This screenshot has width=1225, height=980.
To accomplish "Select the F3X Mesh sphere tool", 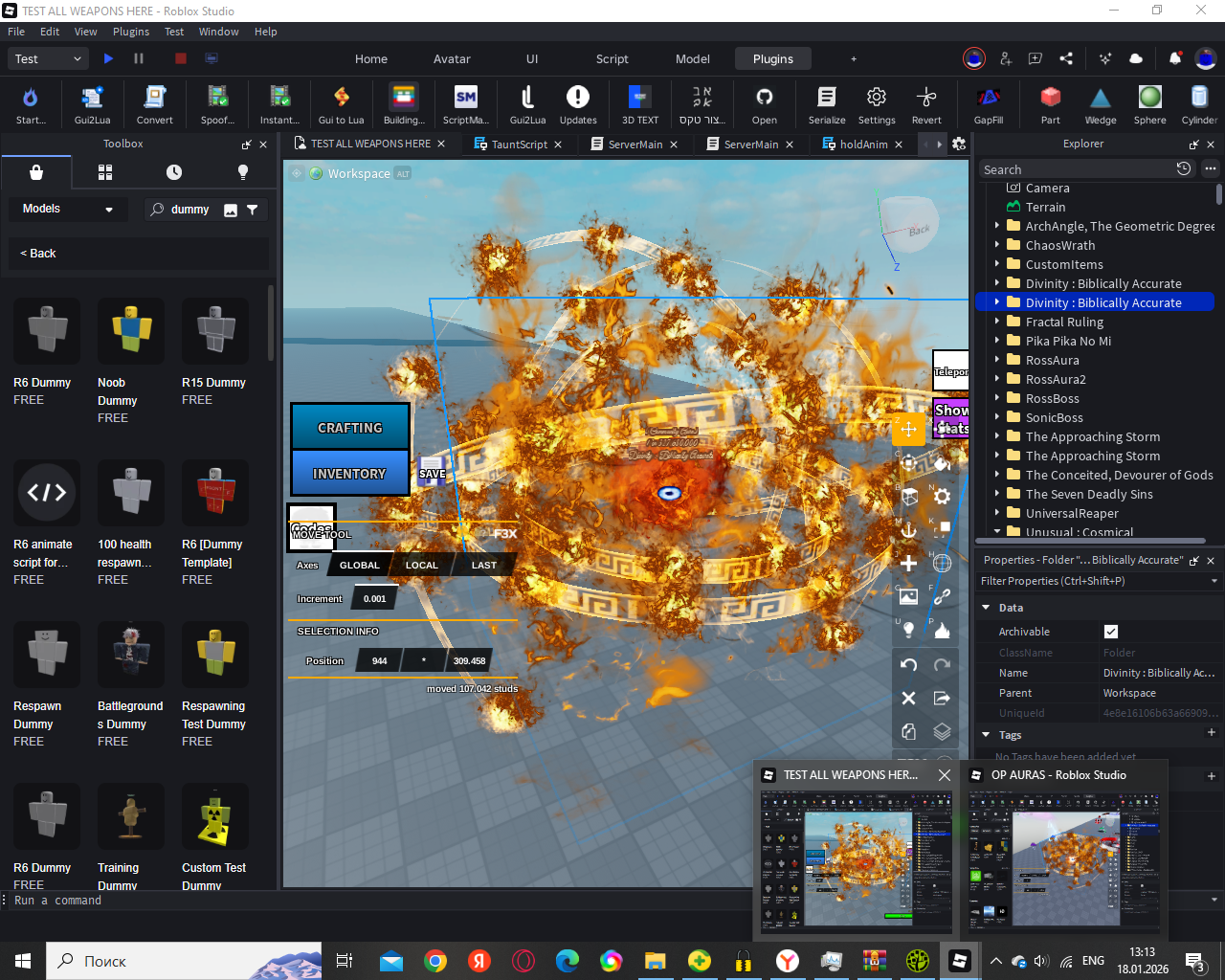I will point(942,563).
